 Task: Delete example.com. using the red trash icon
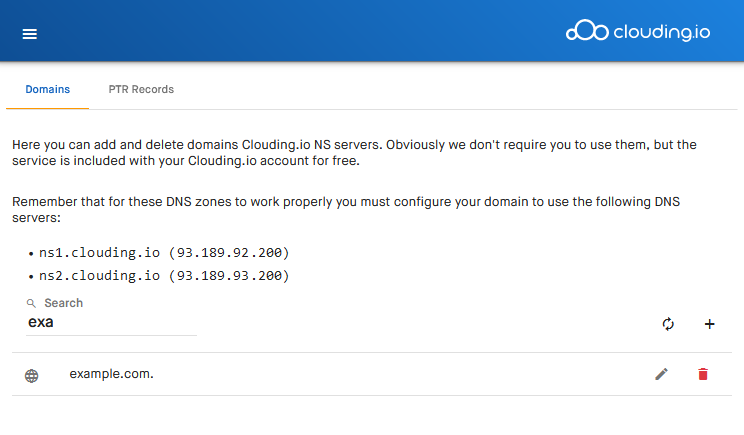tap(703, 374)
